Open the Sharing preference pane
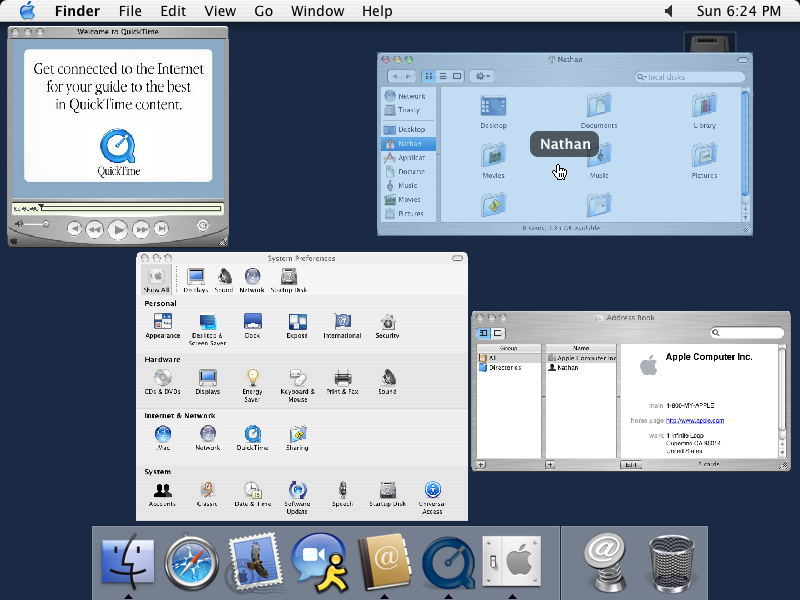 point(298,434)
